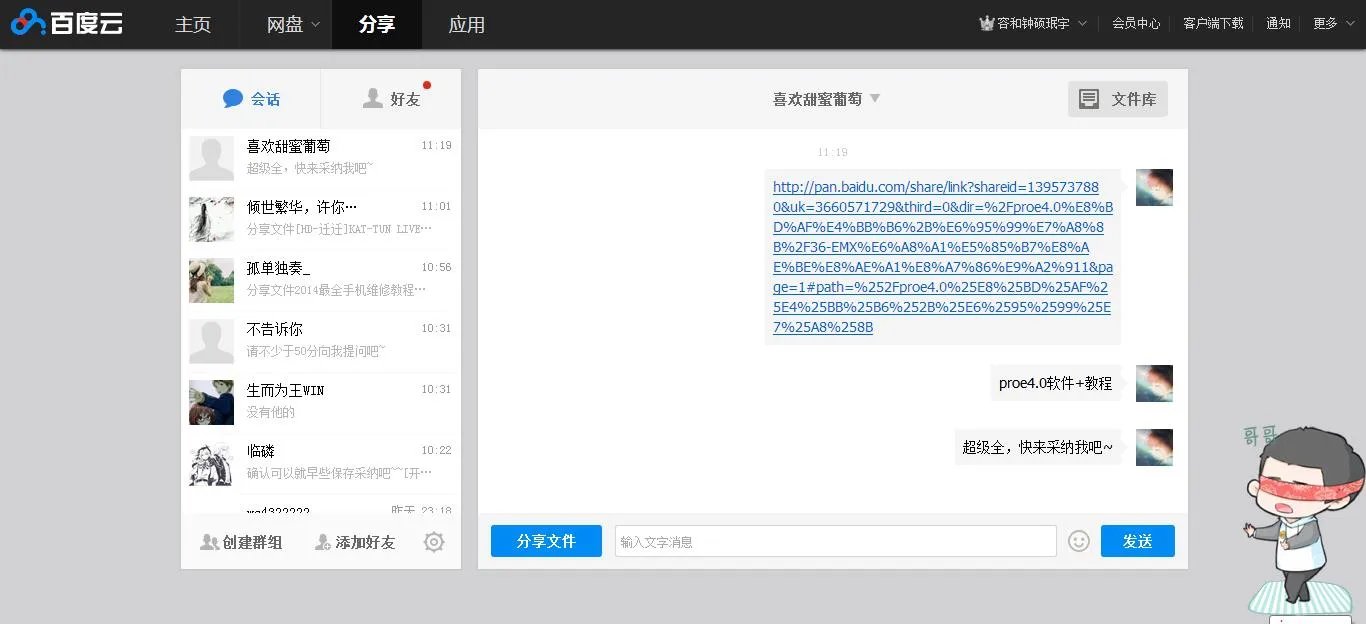Click the emoji smiley icon near message box
This screenshot has height=624, width=1366.
[1078, 540]
